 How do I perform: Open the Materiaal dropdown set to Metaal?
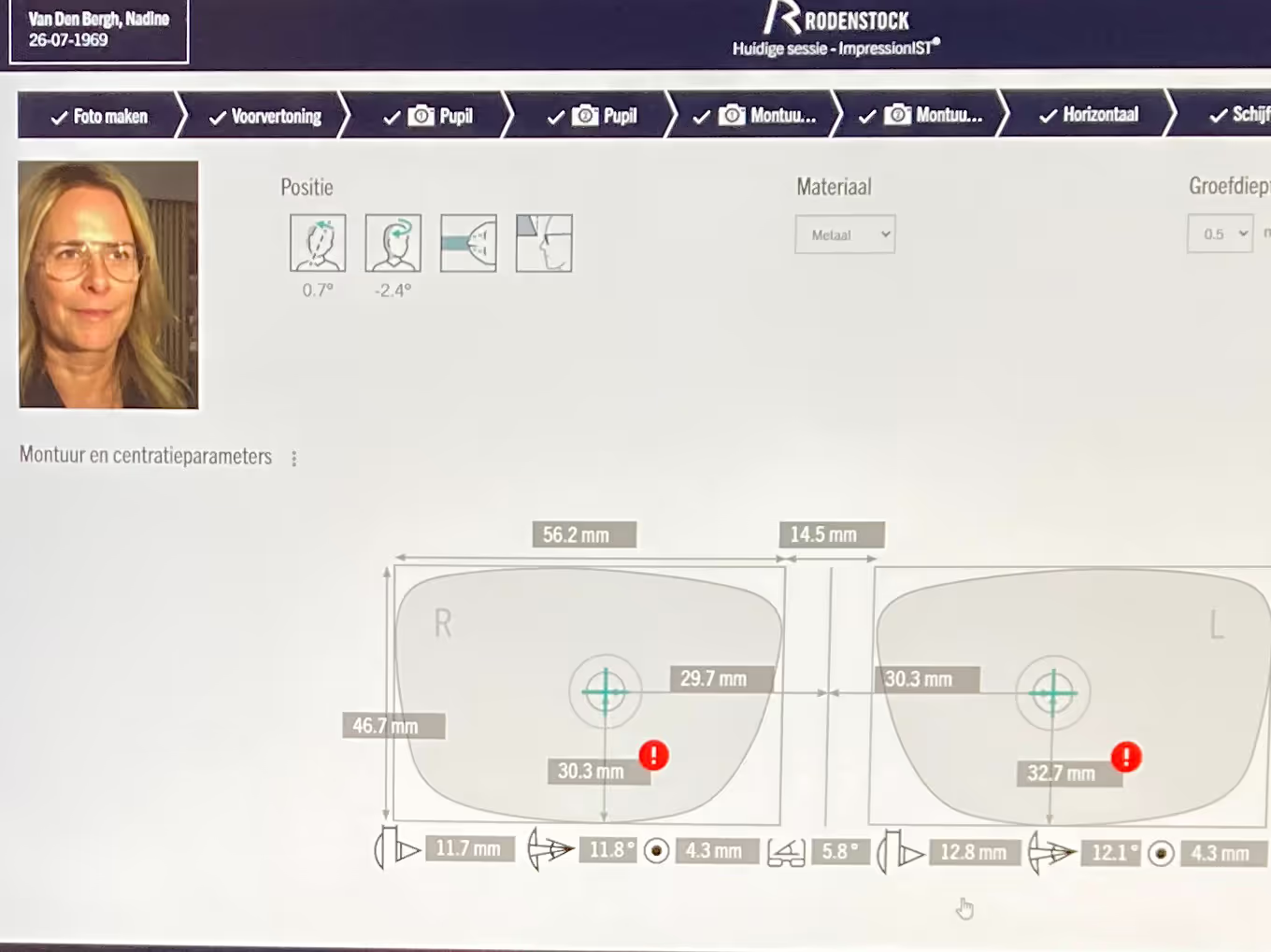(845, 234)
